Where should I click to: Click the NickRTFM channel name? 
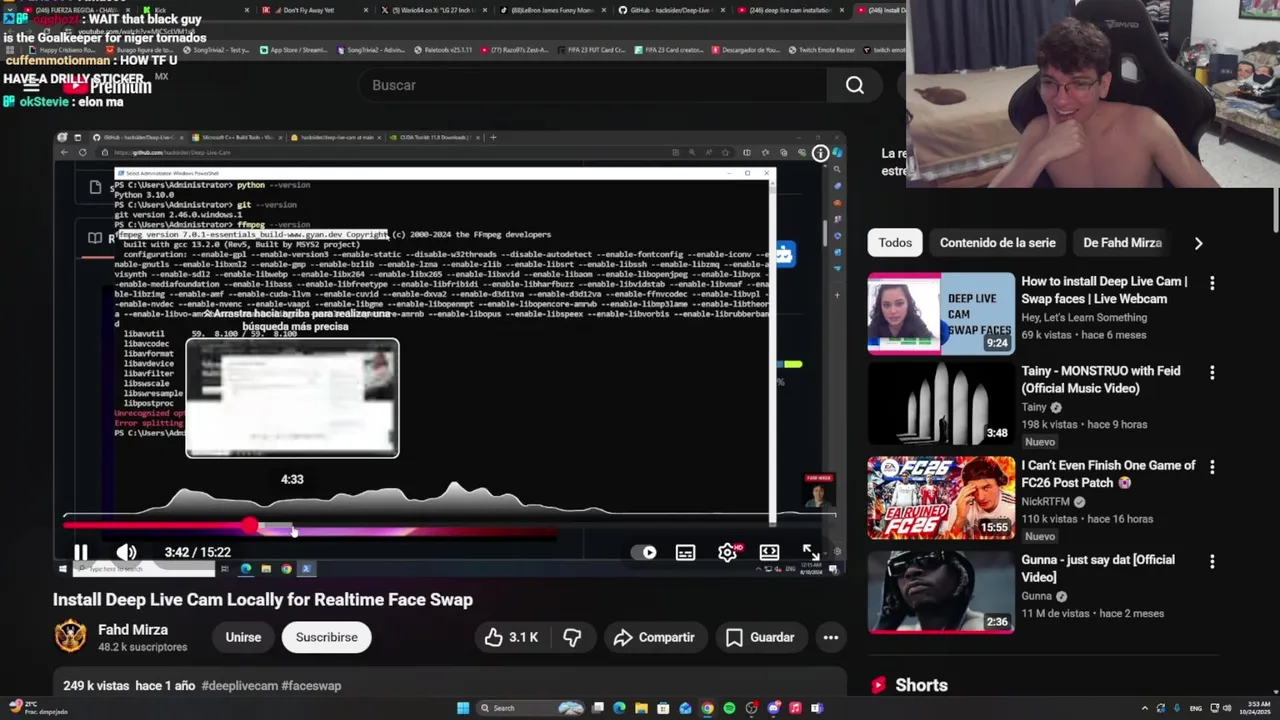(x=1045, y=501)
